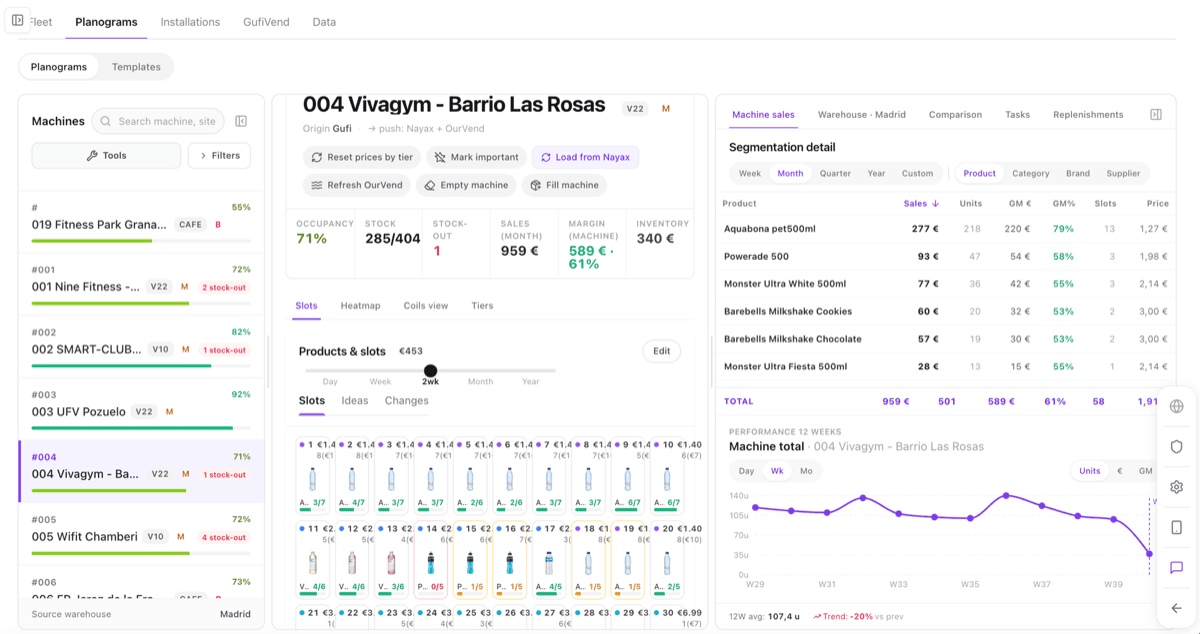Viewport: 1200px width, 634px height.
Task: Select the Quarter segmentation period
Action: (x=835, y=173)
